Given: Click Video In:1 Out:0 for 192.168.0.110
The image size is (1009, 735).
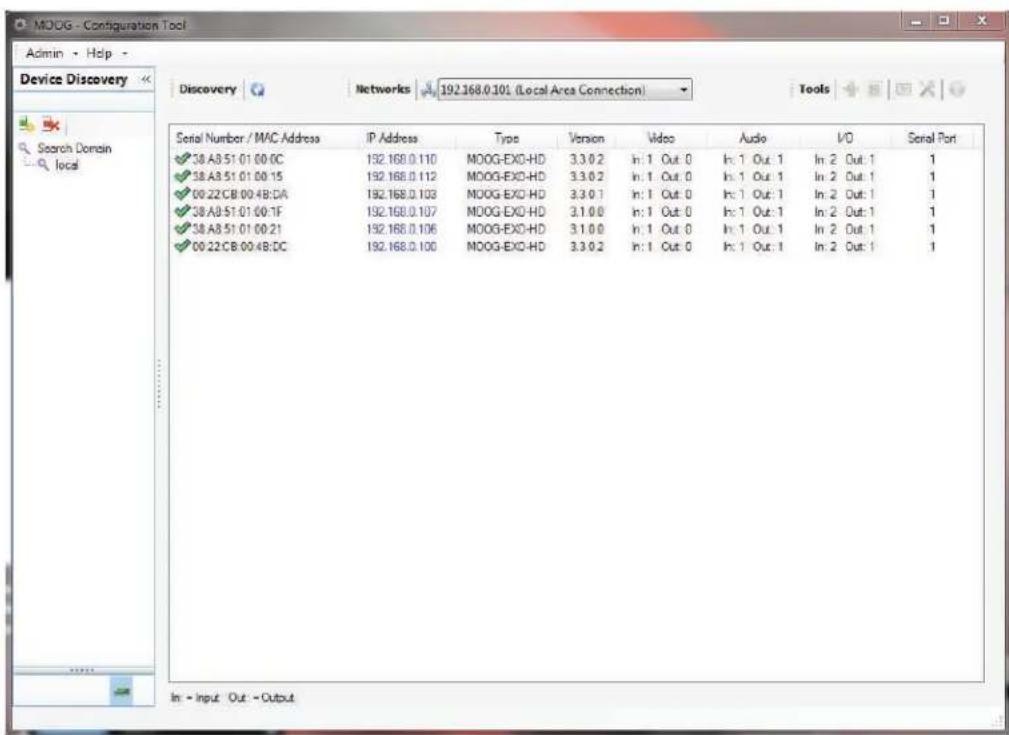Looking at the screenshot, I should [661, 159].
